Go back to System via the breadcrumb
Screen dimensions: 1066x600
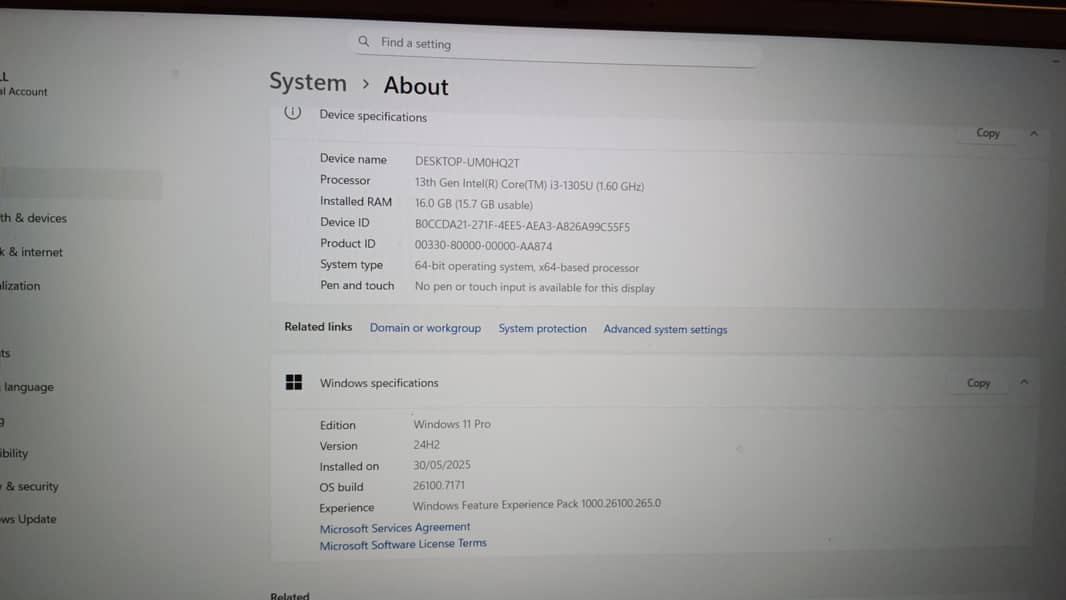tap(308, 82)
